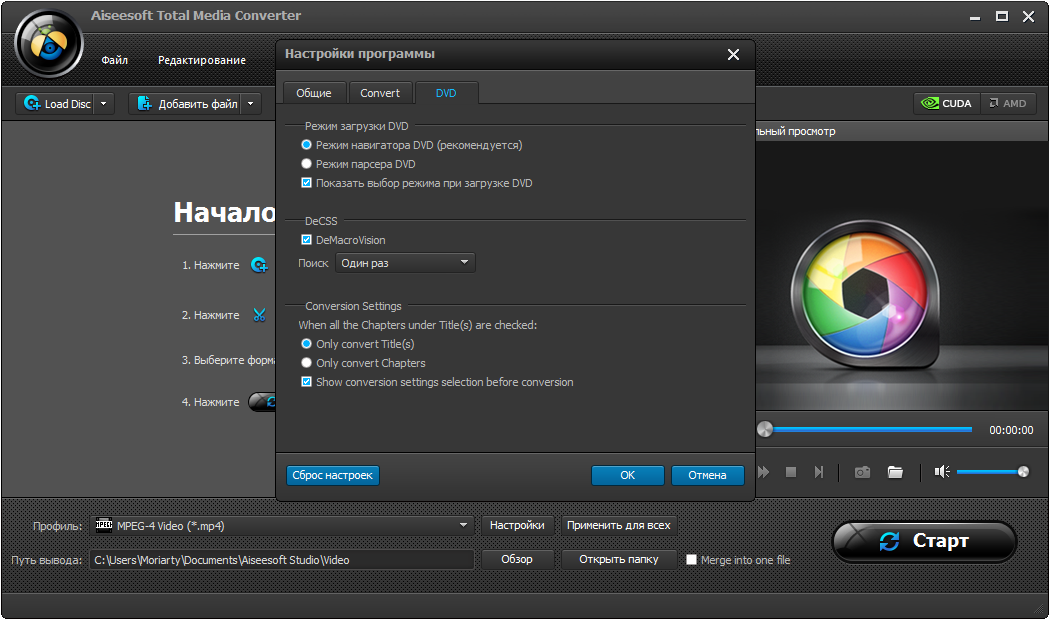Click the 'Сброс настроек' button
This screenshot has width=1050, height=620.
[333, 475]
